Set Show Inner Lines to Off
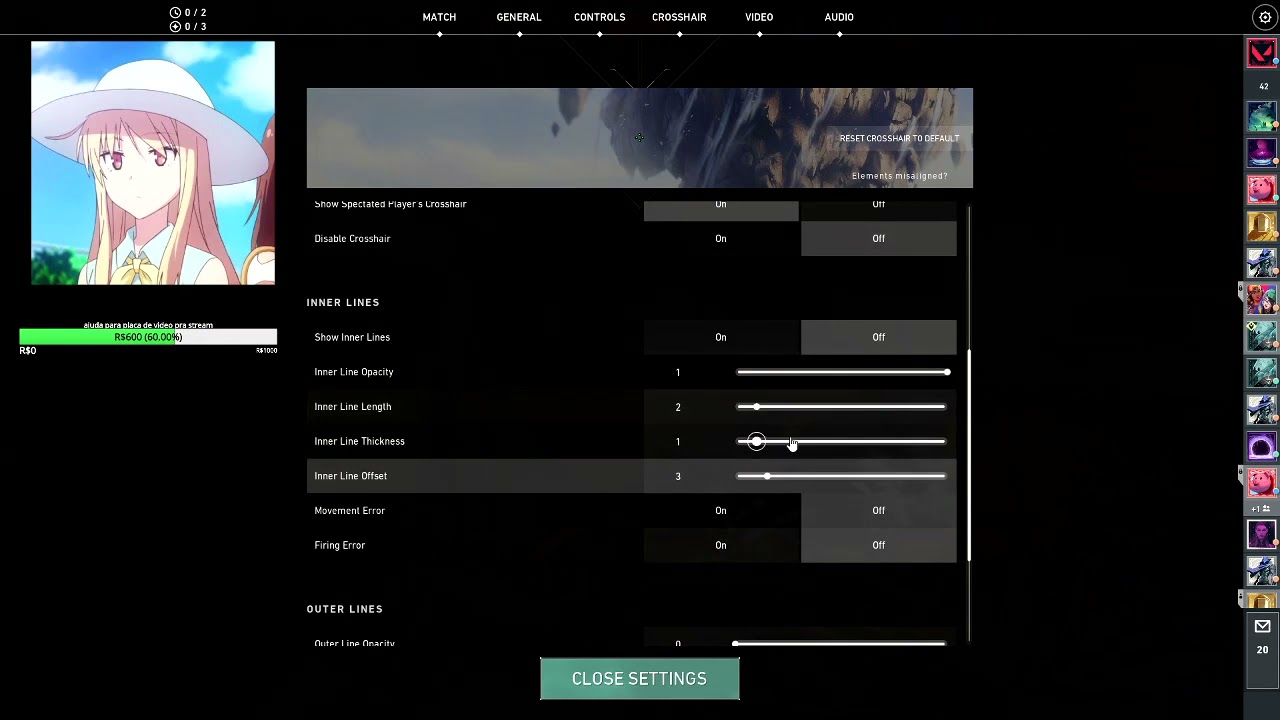 point(879,337)
